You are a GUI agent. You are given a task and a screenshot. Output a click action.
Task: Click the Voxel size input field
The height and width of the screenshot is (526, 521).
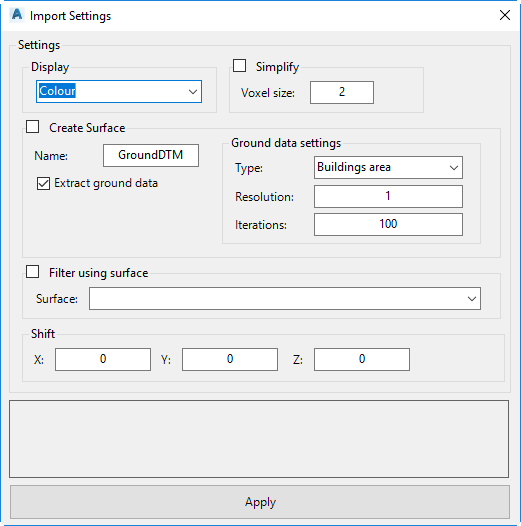click(x=342, y=92)
